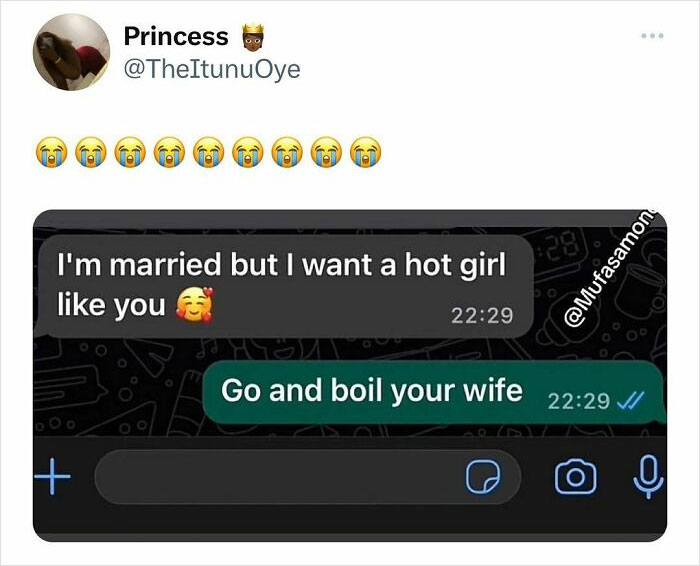The width and height of the screenshot is (700, 566).
Task: Click the crown emoji next to Princess
Action: 253,36
